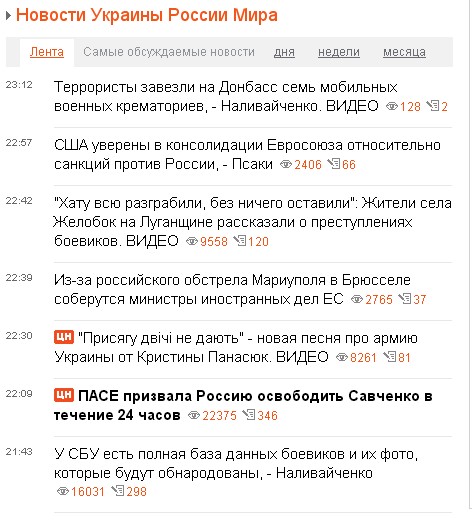Open the США sanctions story quoting Псаки

point(247,155)
